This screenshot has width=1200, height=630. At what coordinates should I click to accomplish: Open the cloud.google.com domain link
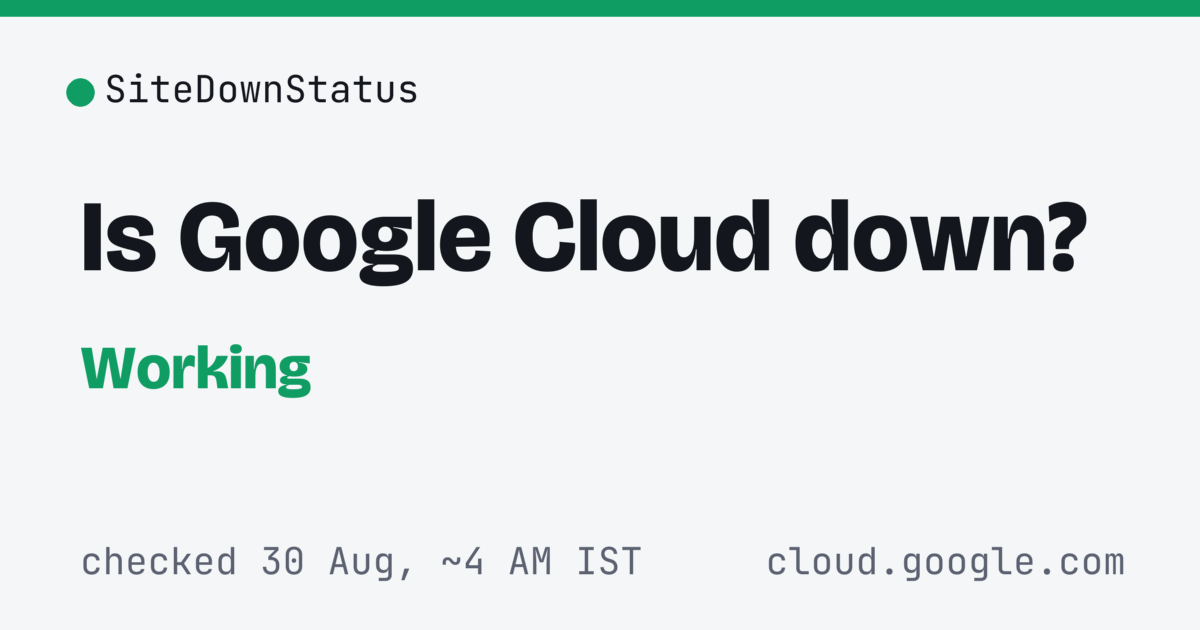[x=945, y=563]
